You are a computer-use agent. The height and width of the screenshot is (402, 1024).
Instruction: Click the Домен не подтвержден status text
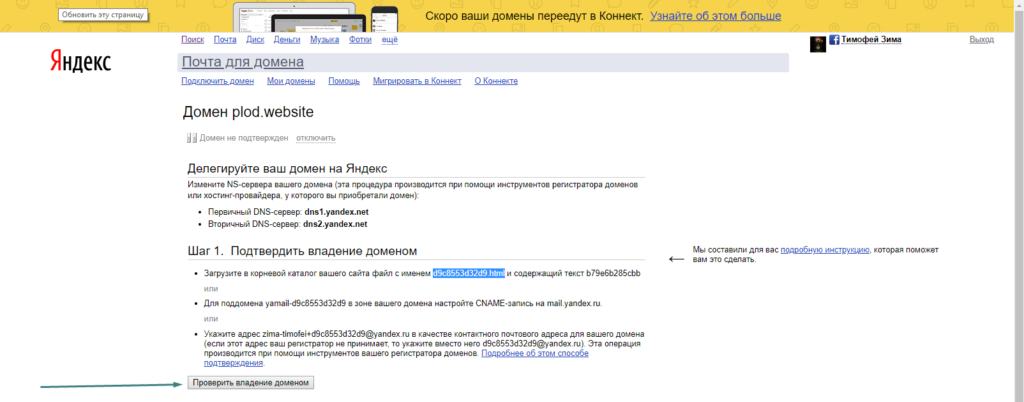244,138
